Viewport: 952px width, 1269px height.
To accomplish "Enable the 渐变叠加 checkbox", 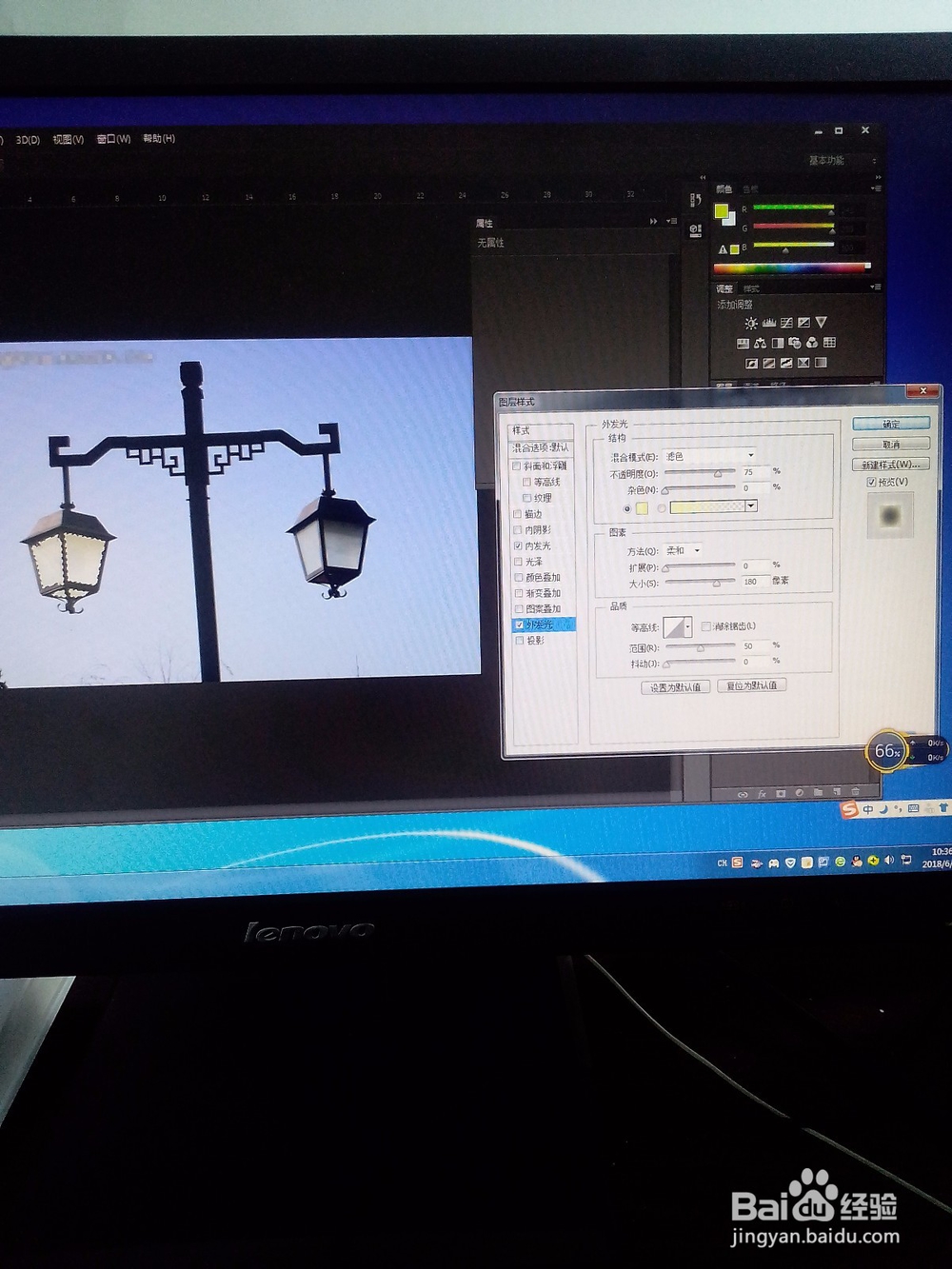I will tap(519, 593).
